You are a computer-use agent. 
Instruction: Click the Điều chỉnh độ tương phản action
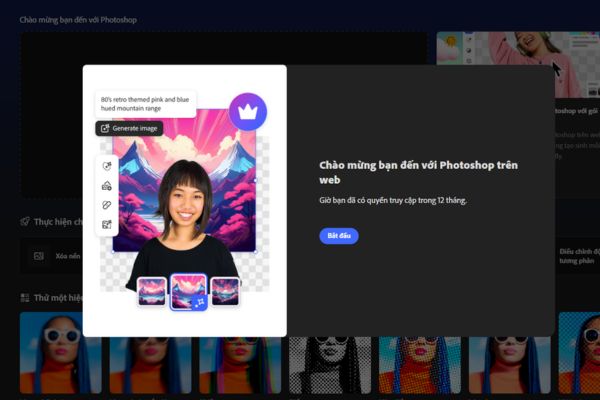click(579, 256)
